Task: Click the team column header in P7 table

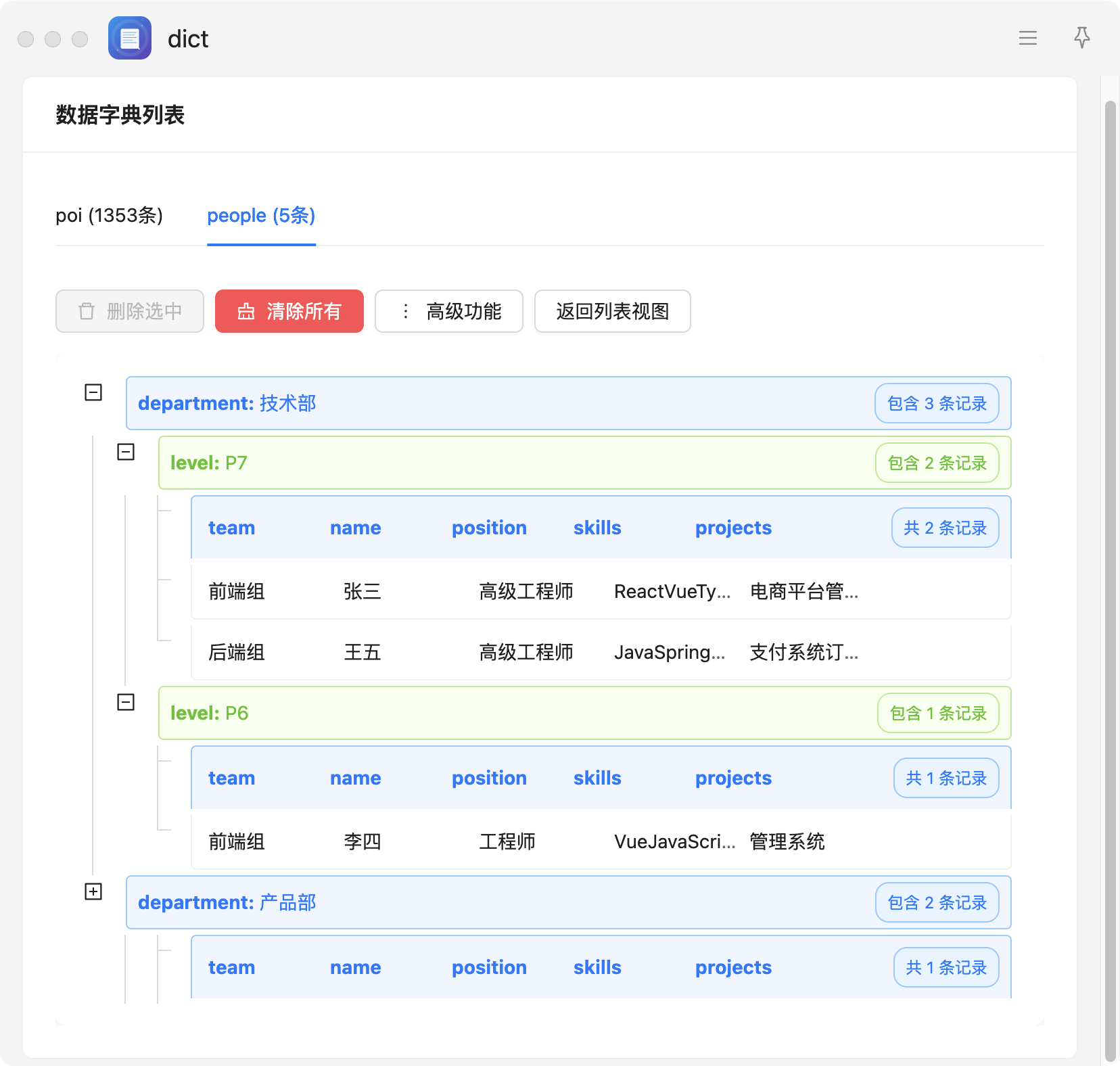Action: [231, 528]
